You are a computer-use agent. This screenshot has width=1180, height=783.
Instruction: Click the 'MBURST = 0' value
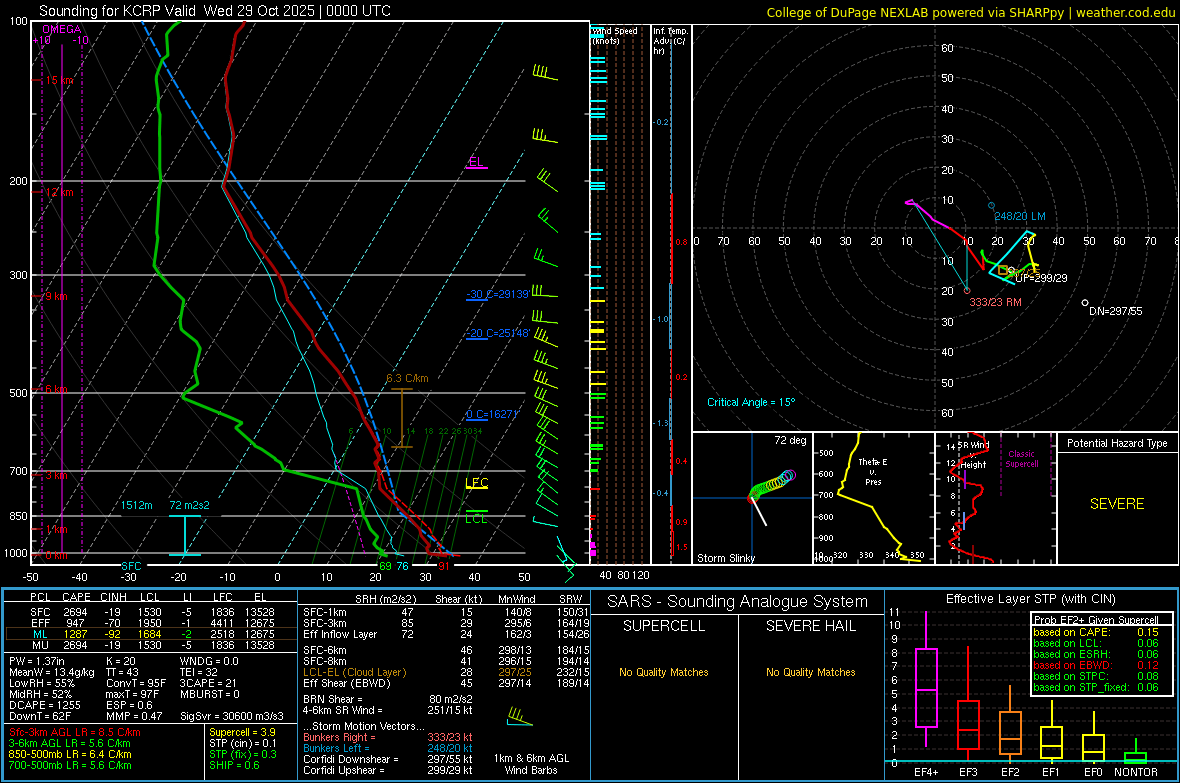[x=210, y=694]
